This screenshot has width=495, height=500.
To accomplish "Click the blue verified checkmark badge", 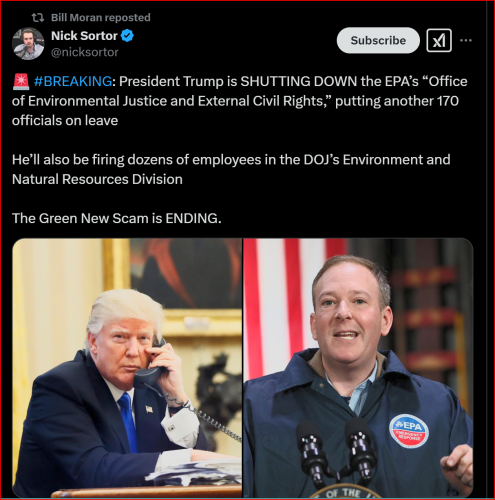I will [x=127, y=36].
